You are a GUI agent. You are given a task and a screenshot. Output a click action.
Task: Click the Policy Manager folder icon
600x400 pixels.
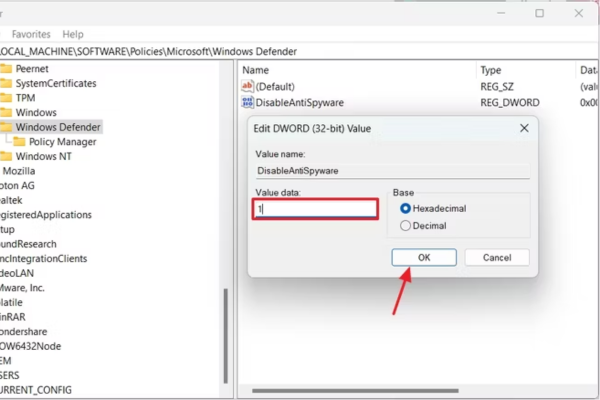19,142
